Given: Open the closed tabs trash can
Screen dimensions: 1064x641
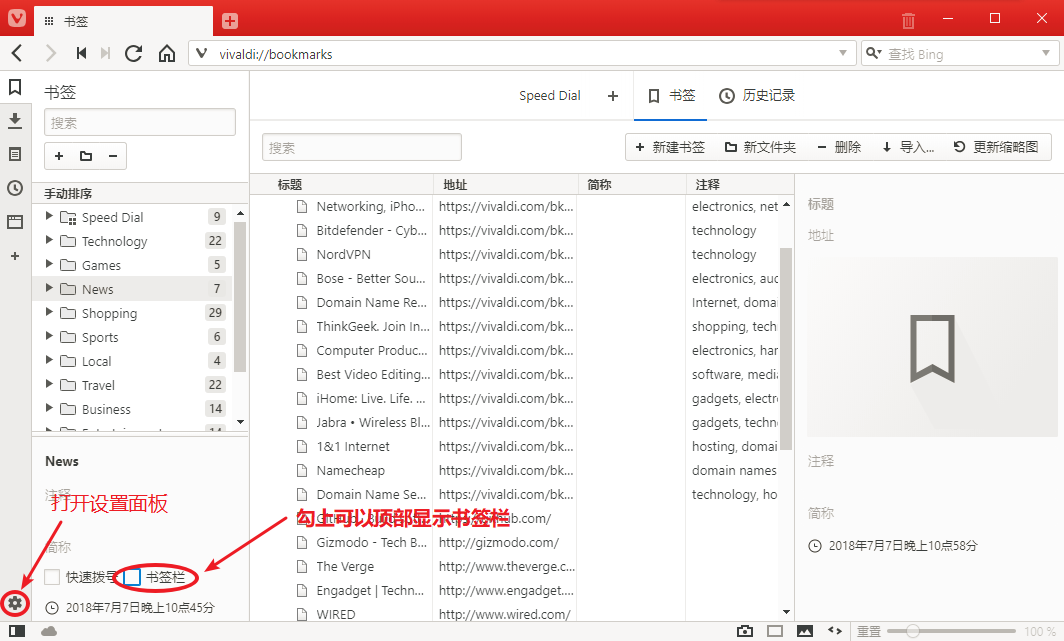Looking at the screenshot, I should [908, 20].
